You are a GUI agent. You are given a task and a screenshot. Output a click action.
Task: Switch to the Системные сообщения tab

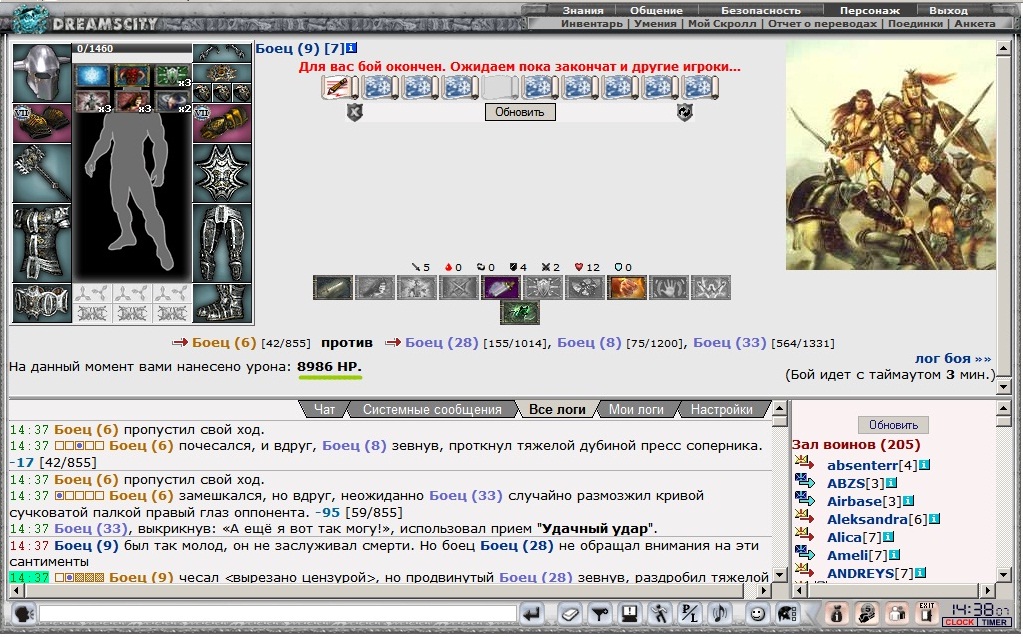pos(432,409)
